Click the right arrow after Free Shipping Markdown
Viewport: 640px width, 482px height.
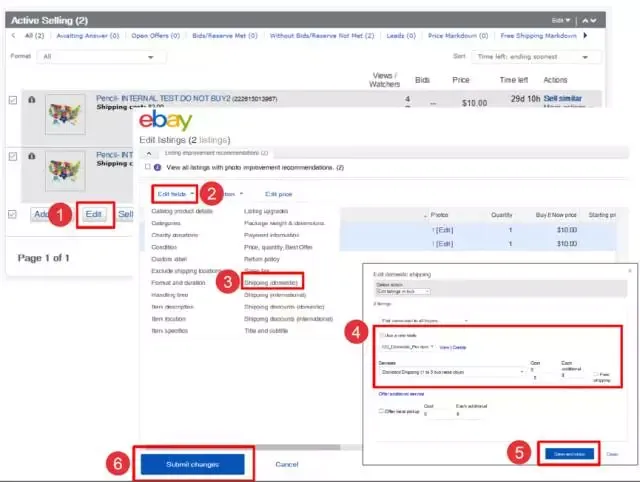coord(585,36)
